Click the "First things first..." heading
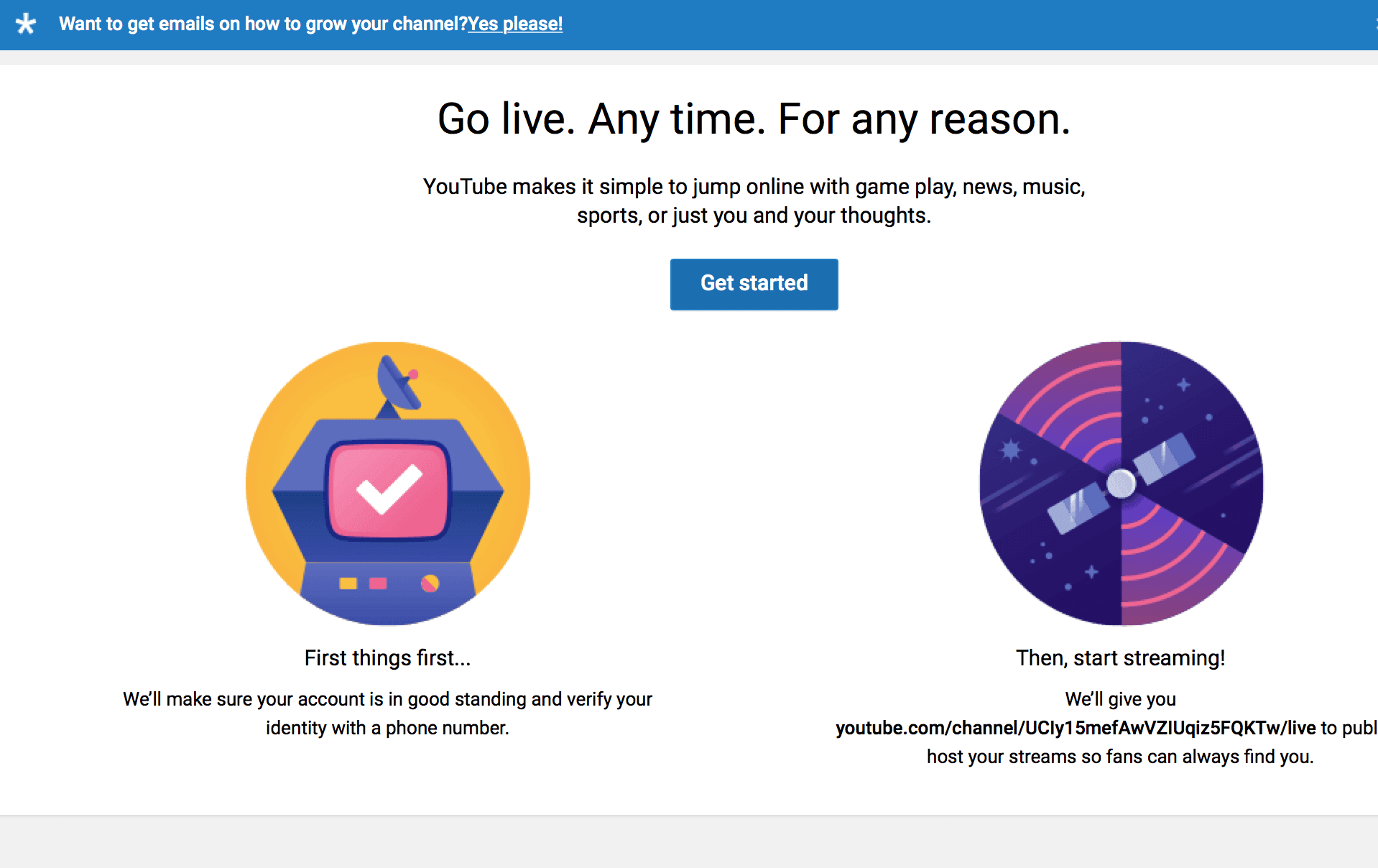Screen dimensions: 1378x868 [388, 657]
